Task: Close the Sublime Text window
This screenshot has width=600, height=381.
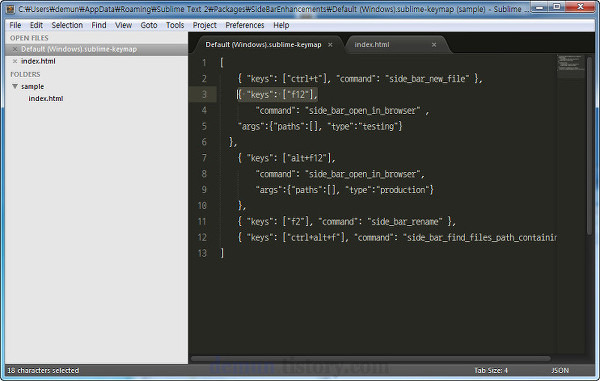Action: point(580,7)
